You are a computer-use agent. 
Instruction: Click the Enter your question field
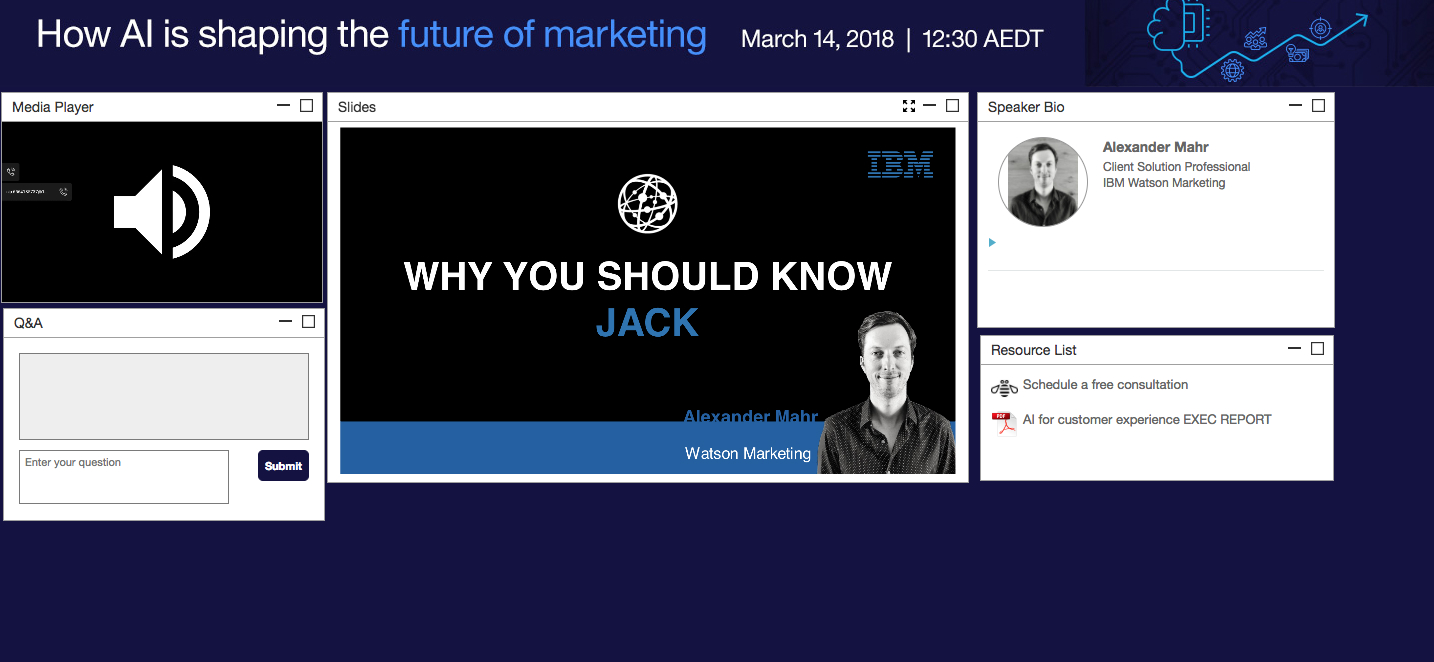coord(124,476)
